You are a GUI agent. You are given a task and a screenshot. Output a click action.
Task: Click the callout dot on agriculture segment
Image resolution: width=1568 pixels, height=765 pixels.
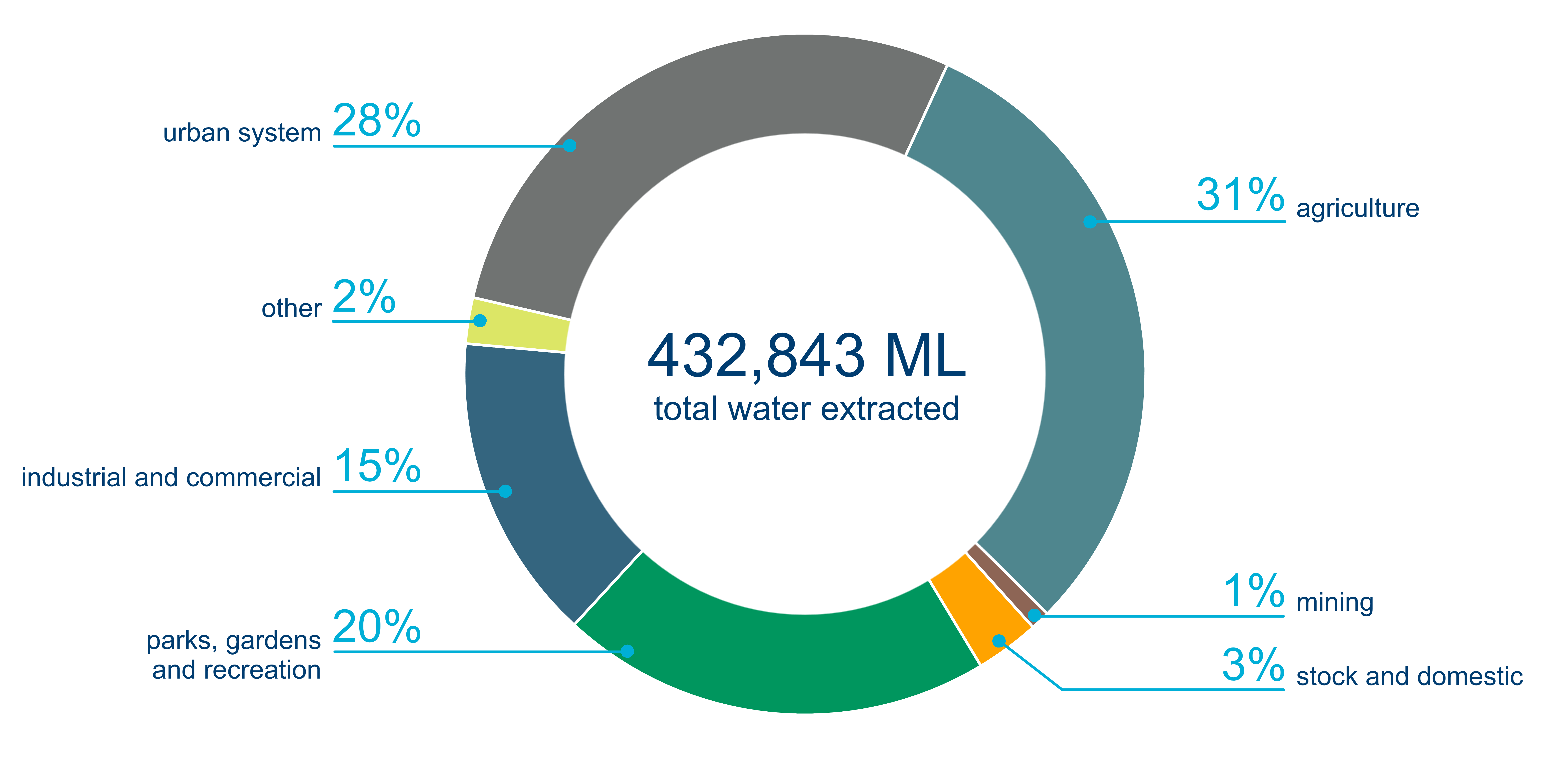point(1090,222)
